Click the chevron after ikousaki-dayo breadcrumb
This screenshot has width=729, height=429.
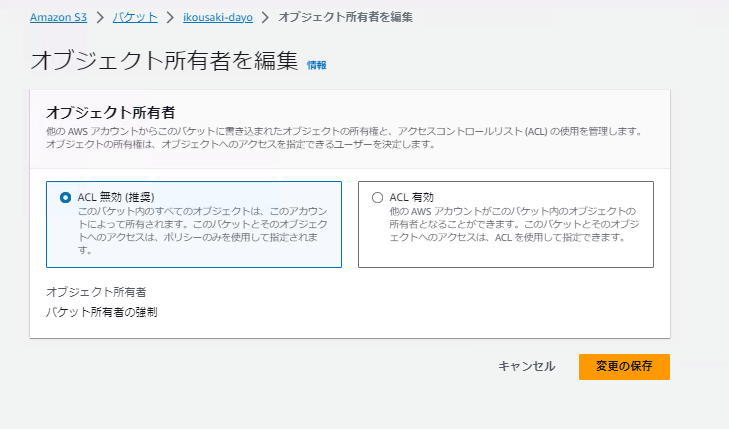(x=265, y=18)
